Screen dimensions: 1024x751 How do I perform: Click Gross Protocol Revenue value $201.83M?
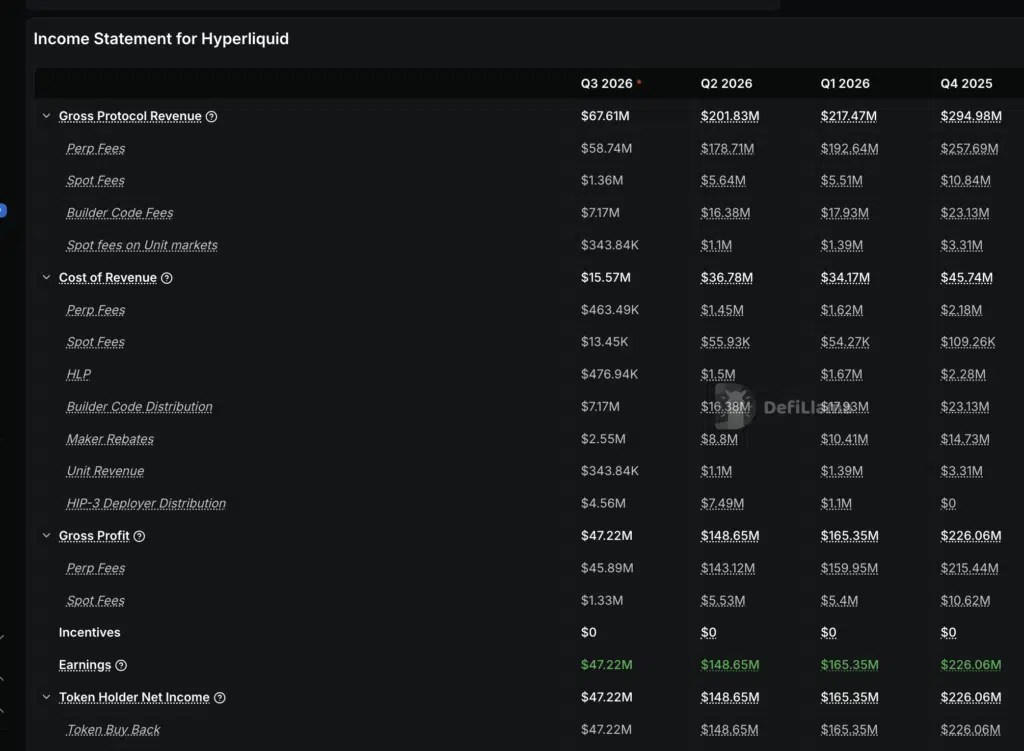729,116
